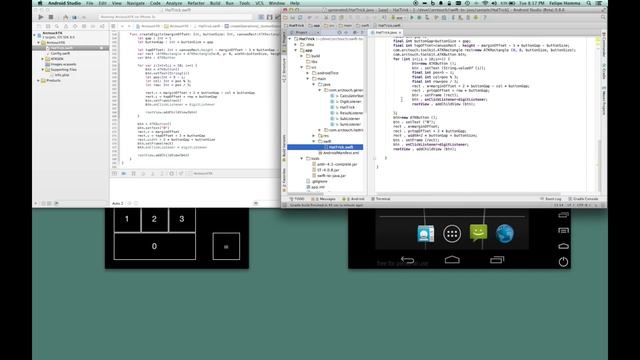Open the Terminal tool window
Image resolution: width=640 pixels, height=360 pixels.
pos(381,199)
